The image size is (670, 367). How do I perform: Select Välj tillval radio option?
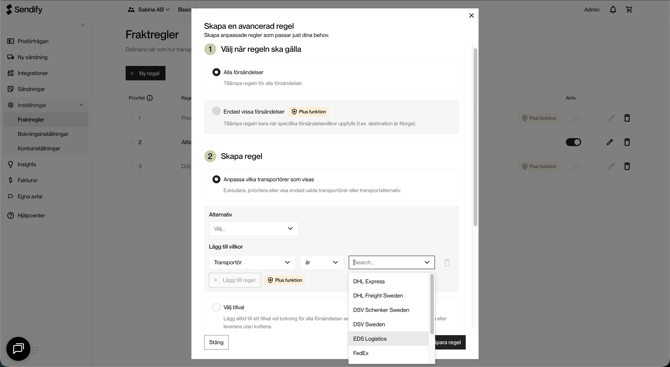(x=216, y=307)
